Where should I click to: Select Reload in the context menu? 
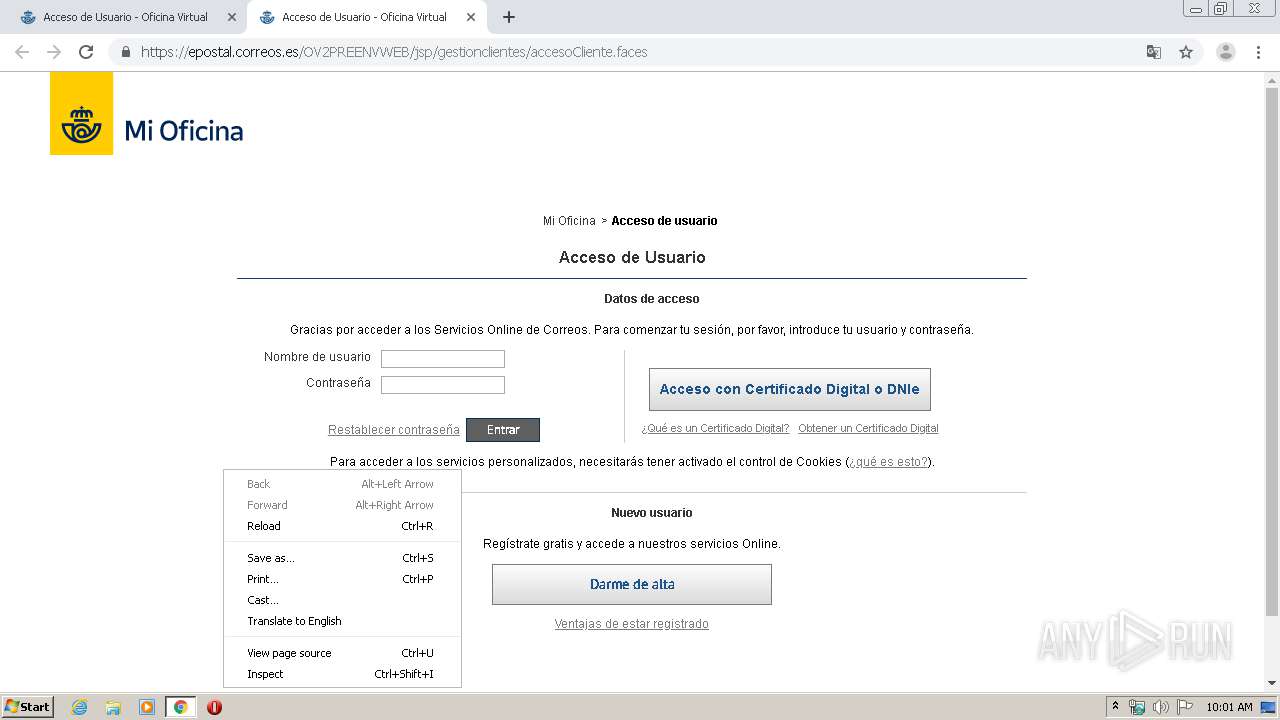342,526
